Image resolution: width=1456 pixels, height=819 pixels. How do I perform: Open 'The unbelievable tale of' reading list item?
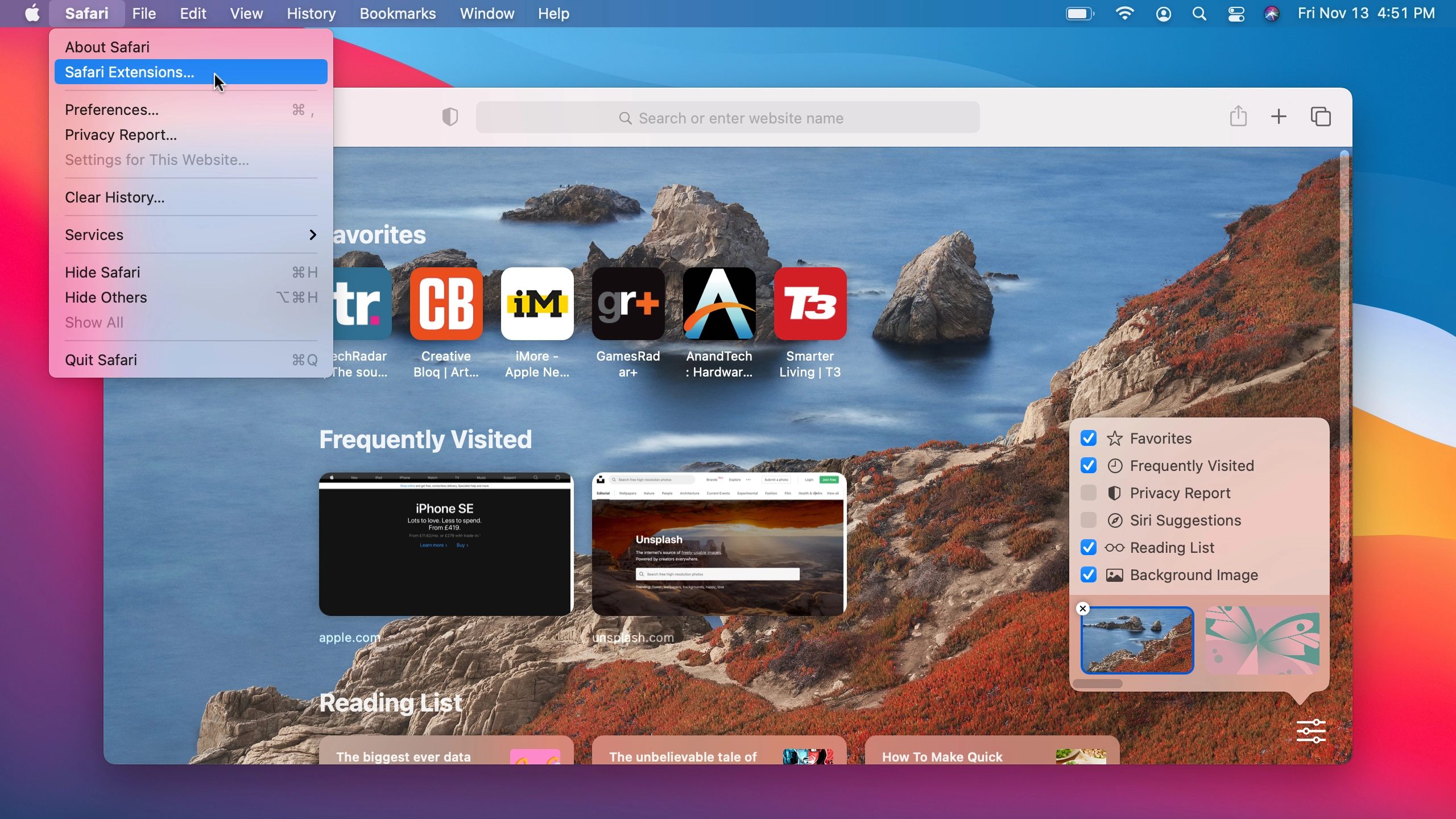click(x=719, y=751)
